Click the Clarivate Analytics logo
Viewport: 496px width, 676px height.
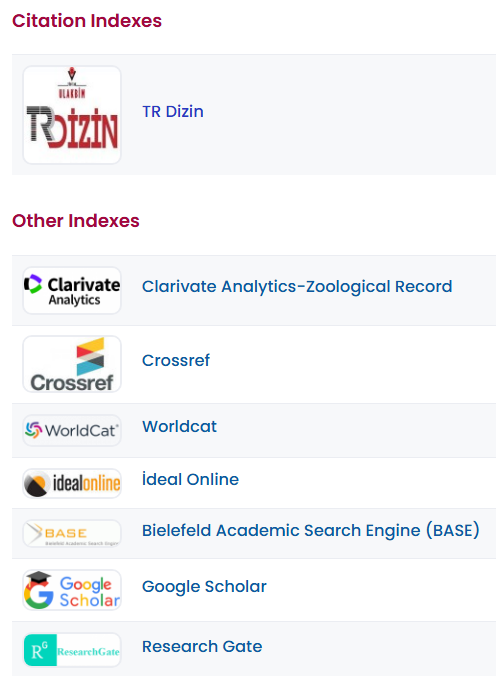pos(72,291)
